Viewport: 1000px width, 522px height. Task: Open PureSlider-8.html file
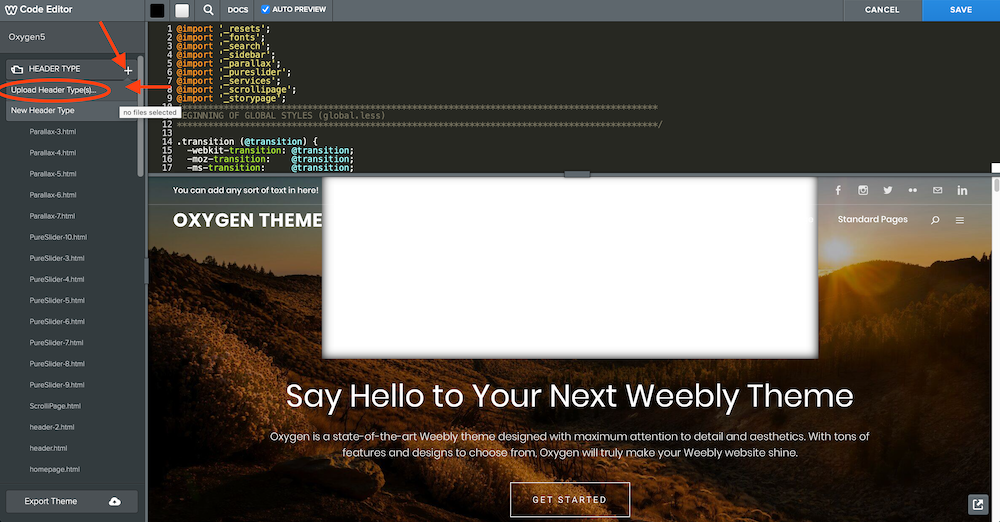coord(57,363)
